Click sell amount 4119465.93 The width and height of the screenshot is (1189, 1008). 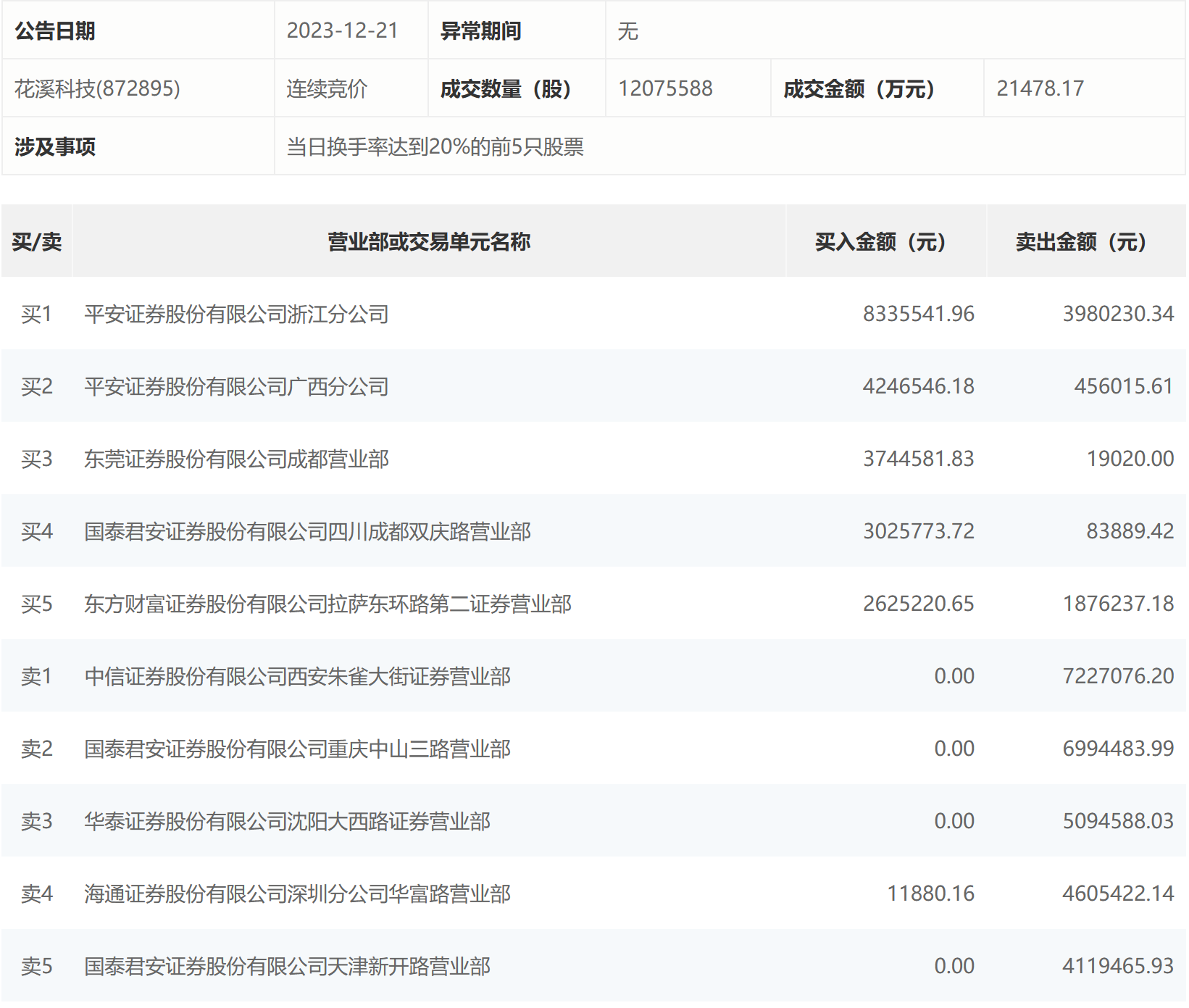1118,966
